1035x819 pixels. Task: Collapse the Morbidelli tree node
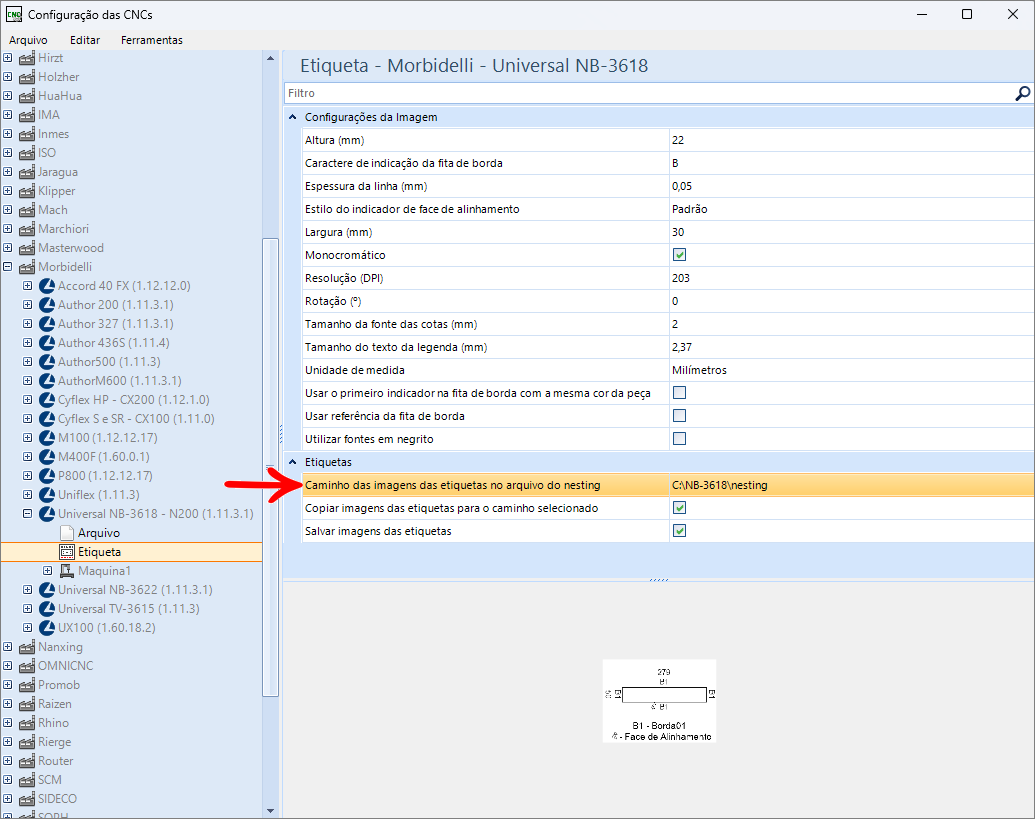[8, 267]
